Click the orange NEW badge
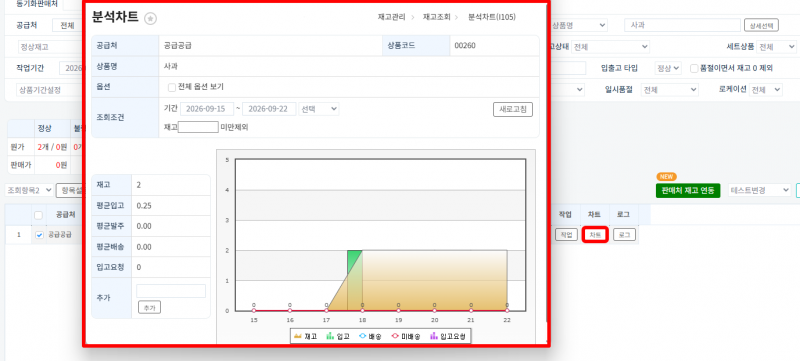The height and width of the screenshot is (361, 800). (x=666, y=176)
